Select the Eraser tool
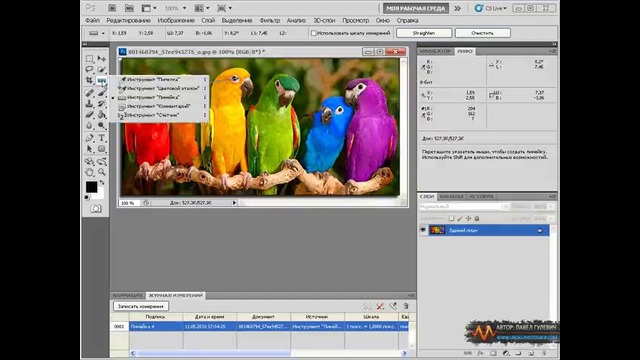This screenshot has width=640, height=360. point(89,114)
